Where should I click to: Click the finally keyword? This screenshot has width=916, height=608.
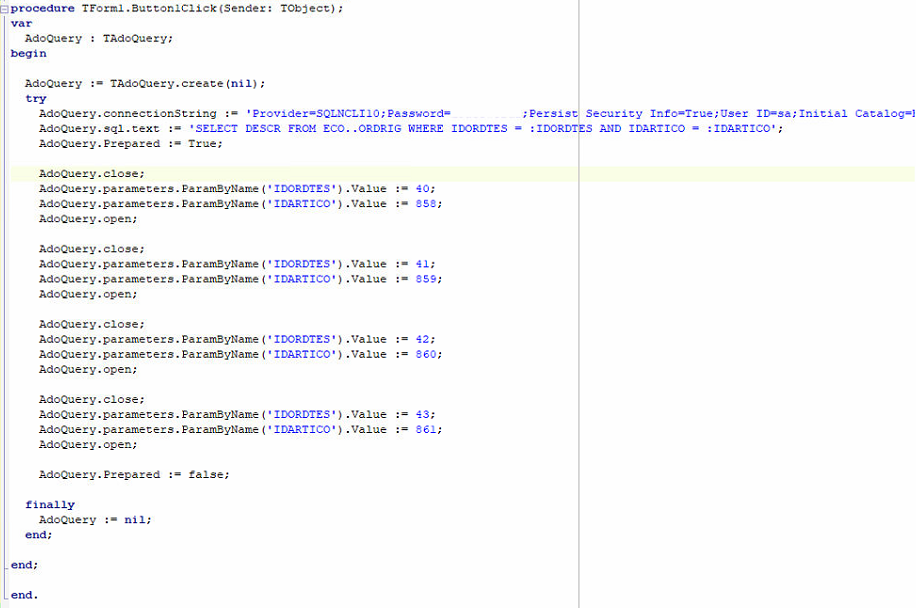click(x=48, y=504)
